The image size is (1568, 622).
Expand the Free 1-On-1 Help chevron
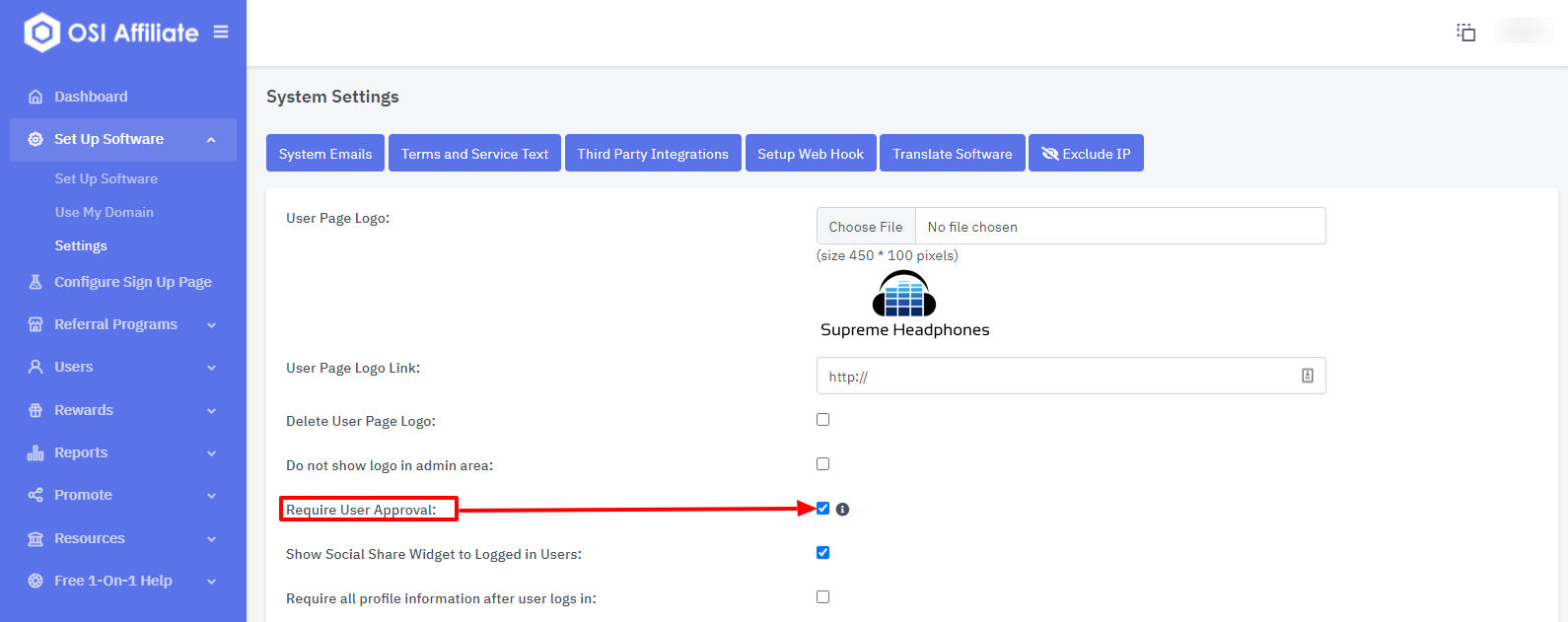pyautogui.click(x=211, y=582)
